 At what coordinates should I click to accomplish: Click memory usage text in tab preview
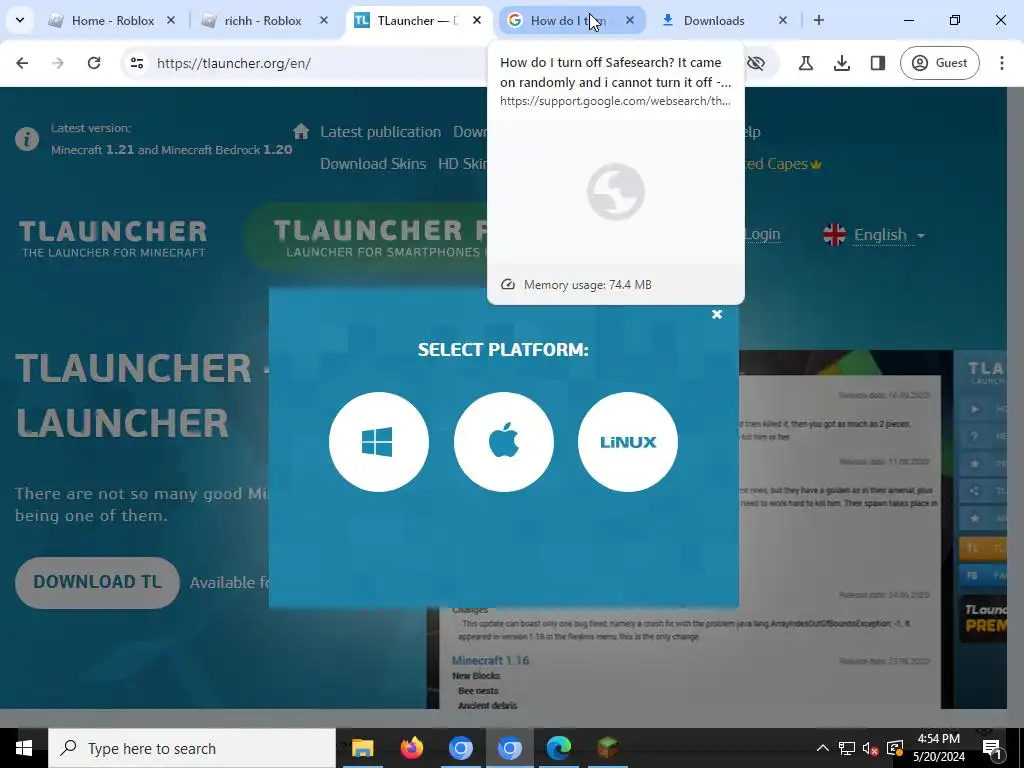[x=587, y=285]
